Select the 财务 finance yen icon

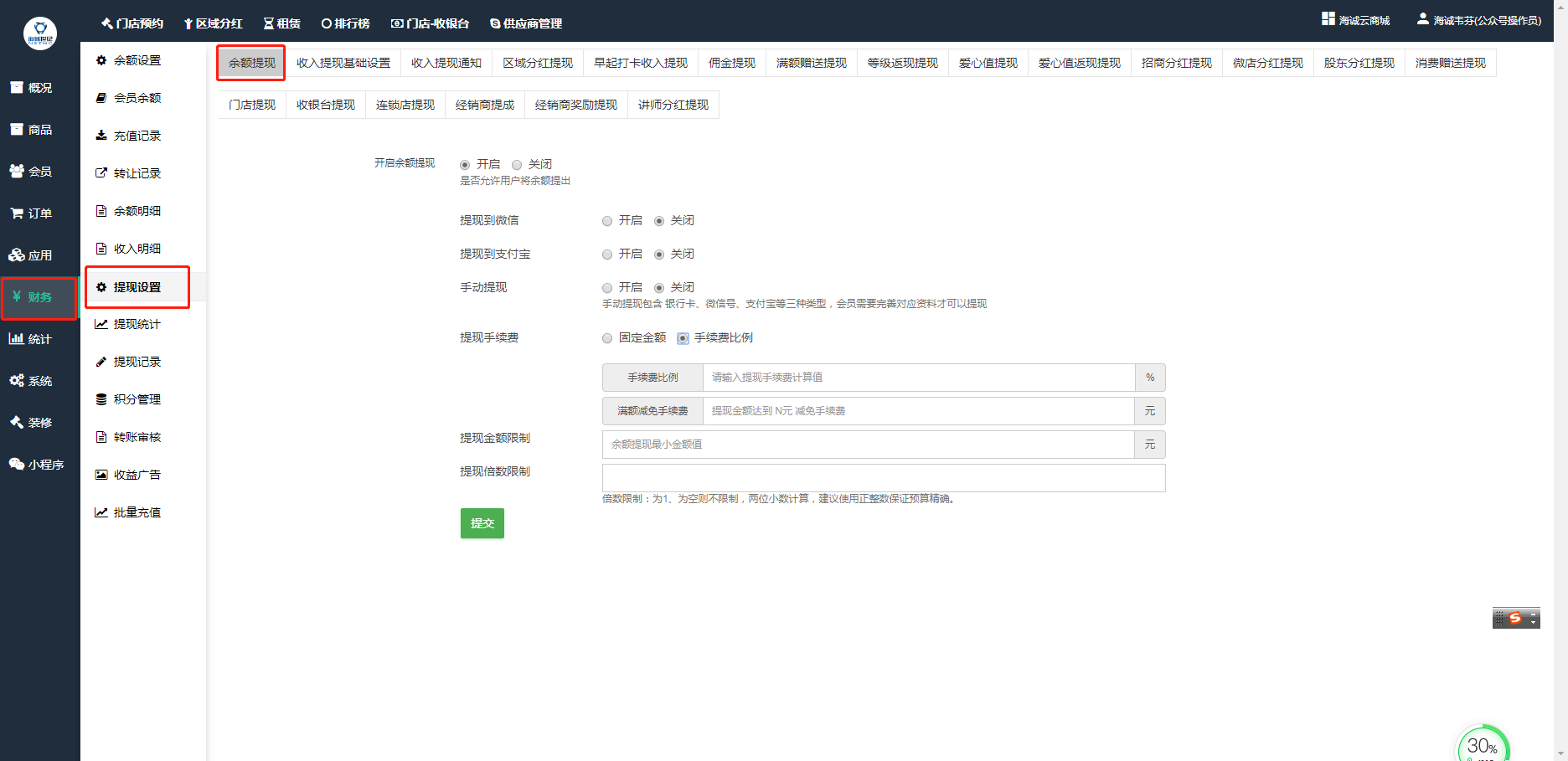17,296
